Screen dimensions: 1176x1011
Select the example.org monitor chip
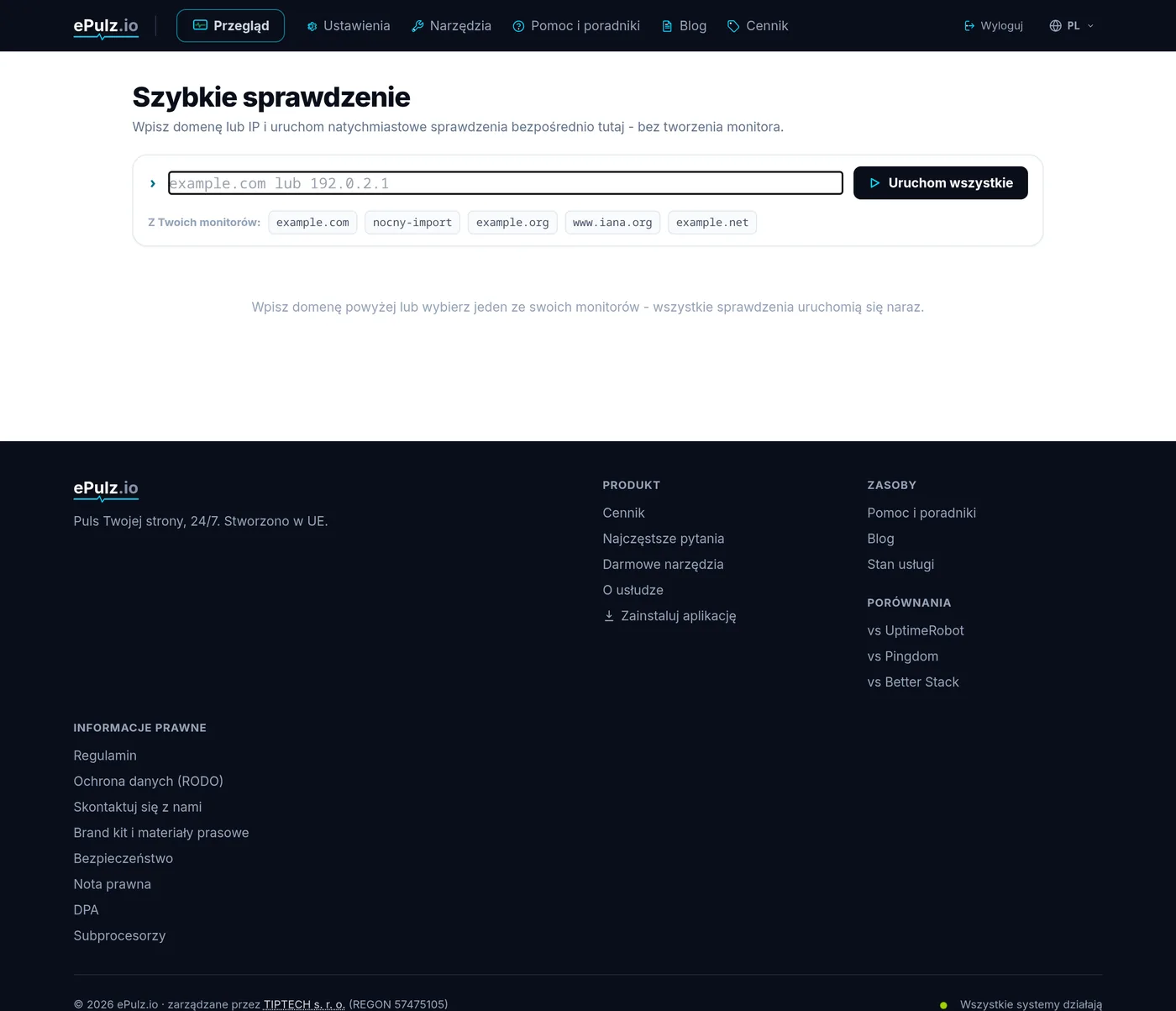click(x=512, y=223)
